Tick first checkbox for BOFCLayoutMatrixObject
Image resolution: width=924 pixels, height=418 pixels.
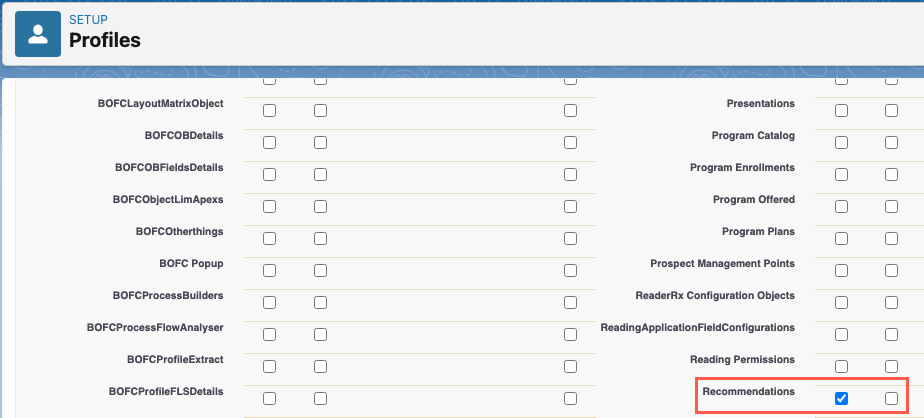point(270,111)
